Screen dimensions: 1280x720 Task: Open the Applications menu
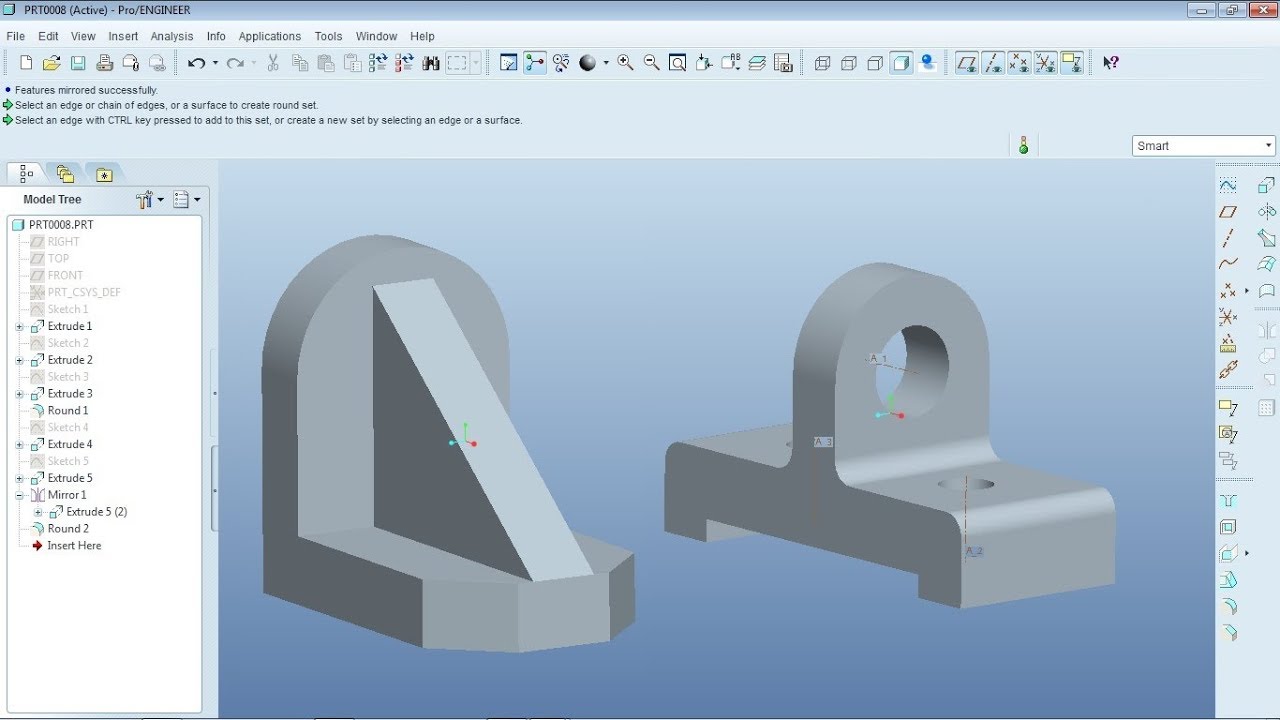[270, 36]
